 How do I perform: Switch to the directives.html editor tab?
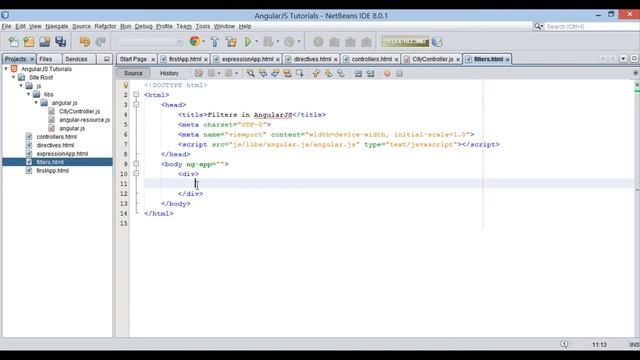(x=312, y=59)
